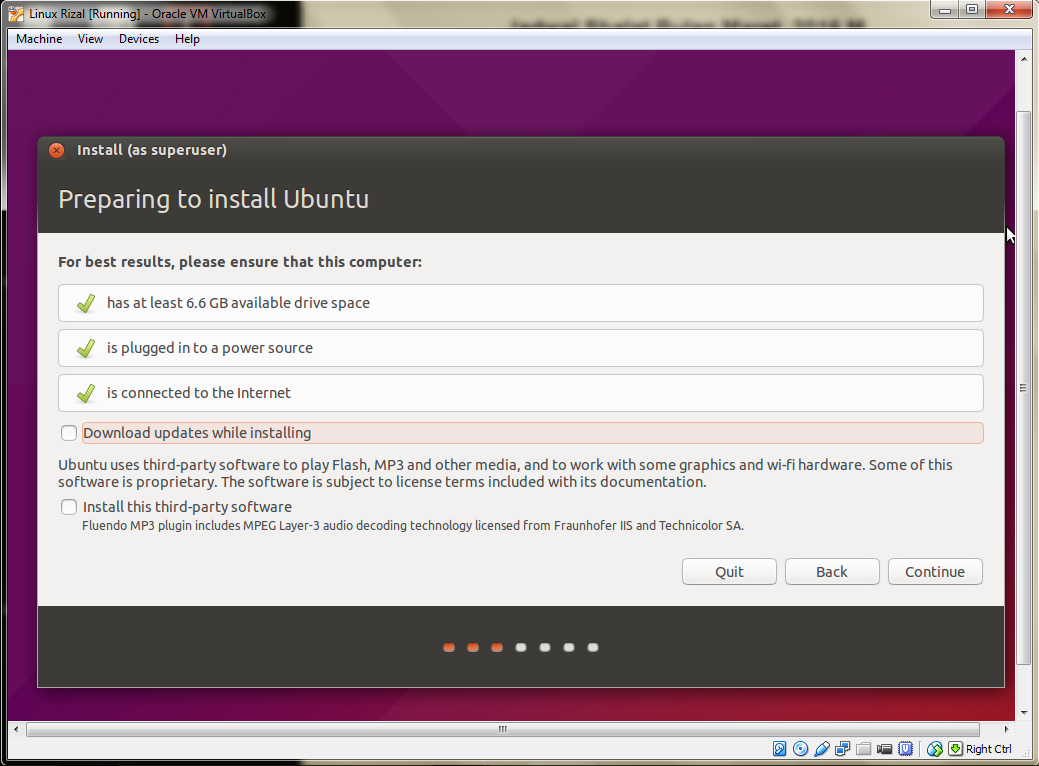Image resolution: width=1039 pixels, height=766 pixels.
Task: Click the hard disk activity icon
Action: pyautogui.click(x=780, y=749)
